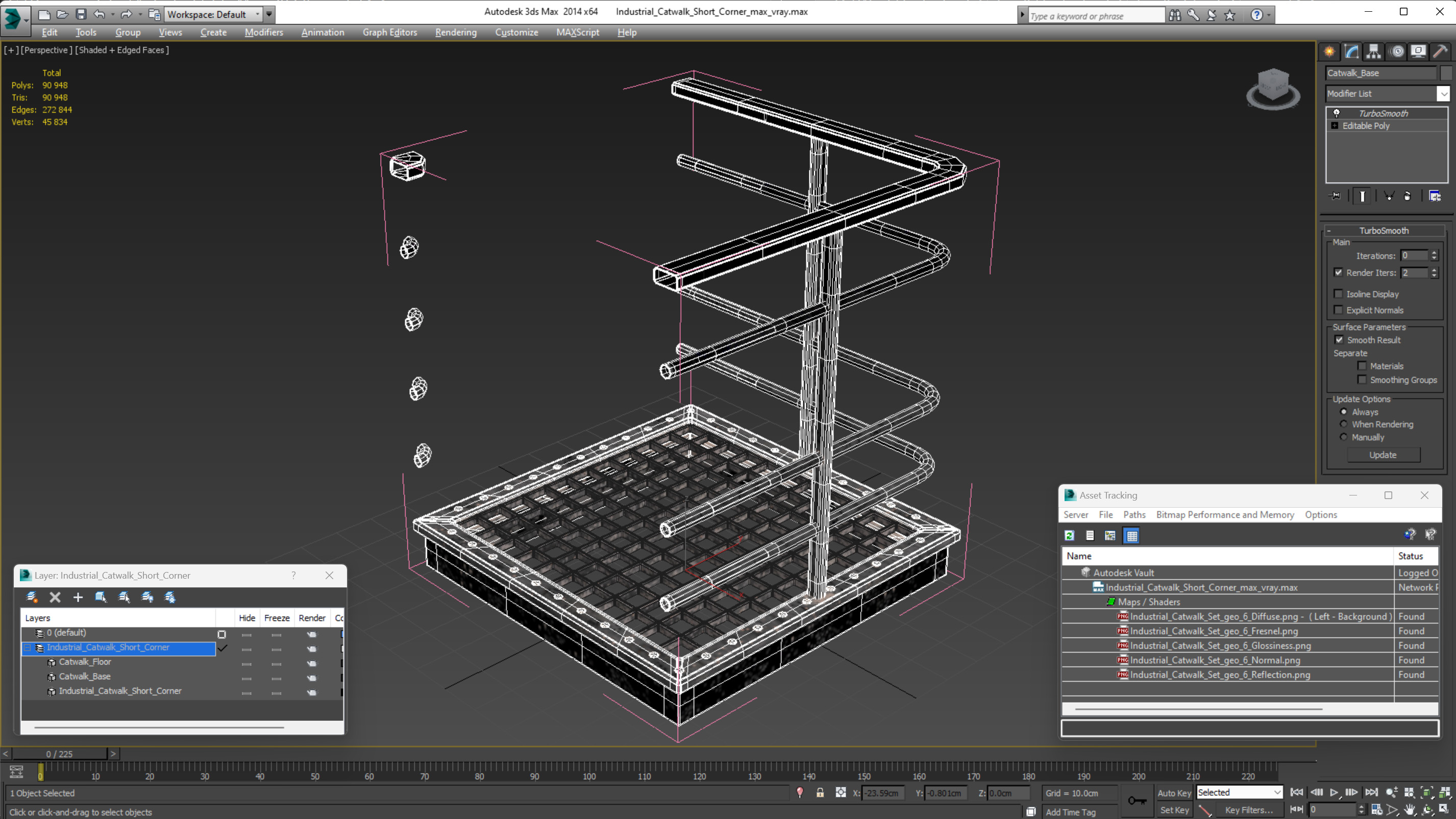
Task: Open the Create command panel tab
Action: pos(1329,52)
